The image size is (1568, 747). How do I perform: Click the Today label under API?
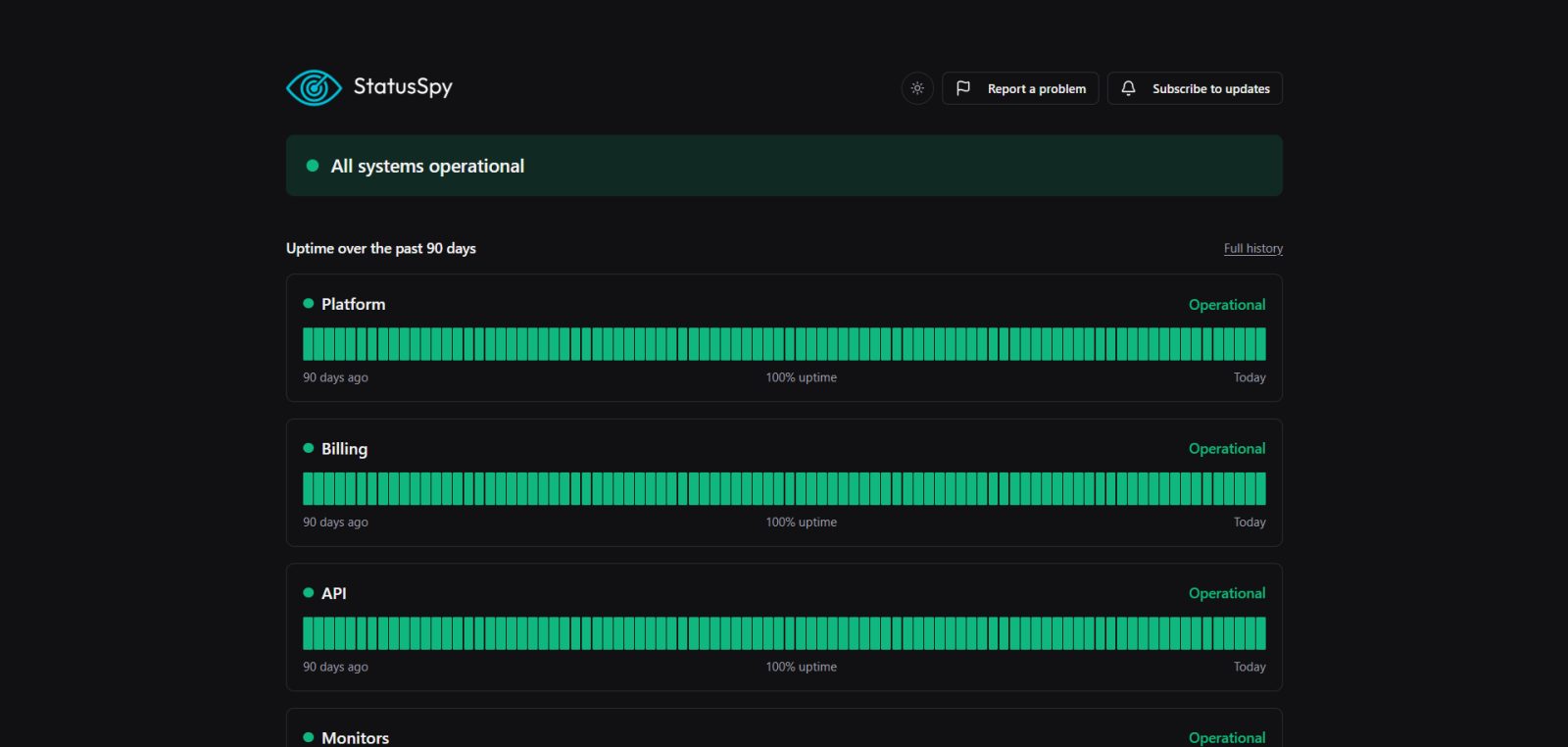1249,667
